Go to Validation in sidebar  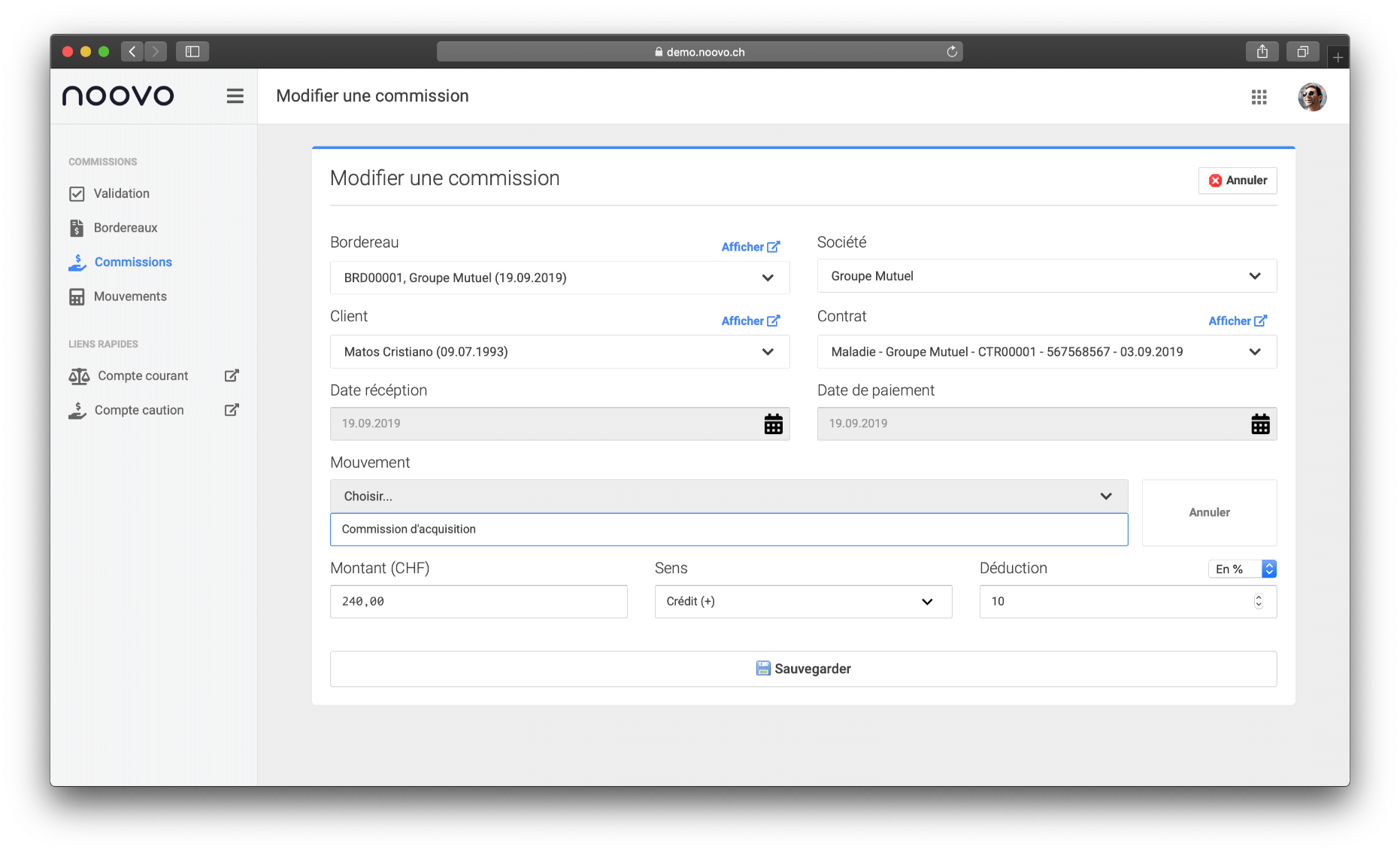point(121,193)
